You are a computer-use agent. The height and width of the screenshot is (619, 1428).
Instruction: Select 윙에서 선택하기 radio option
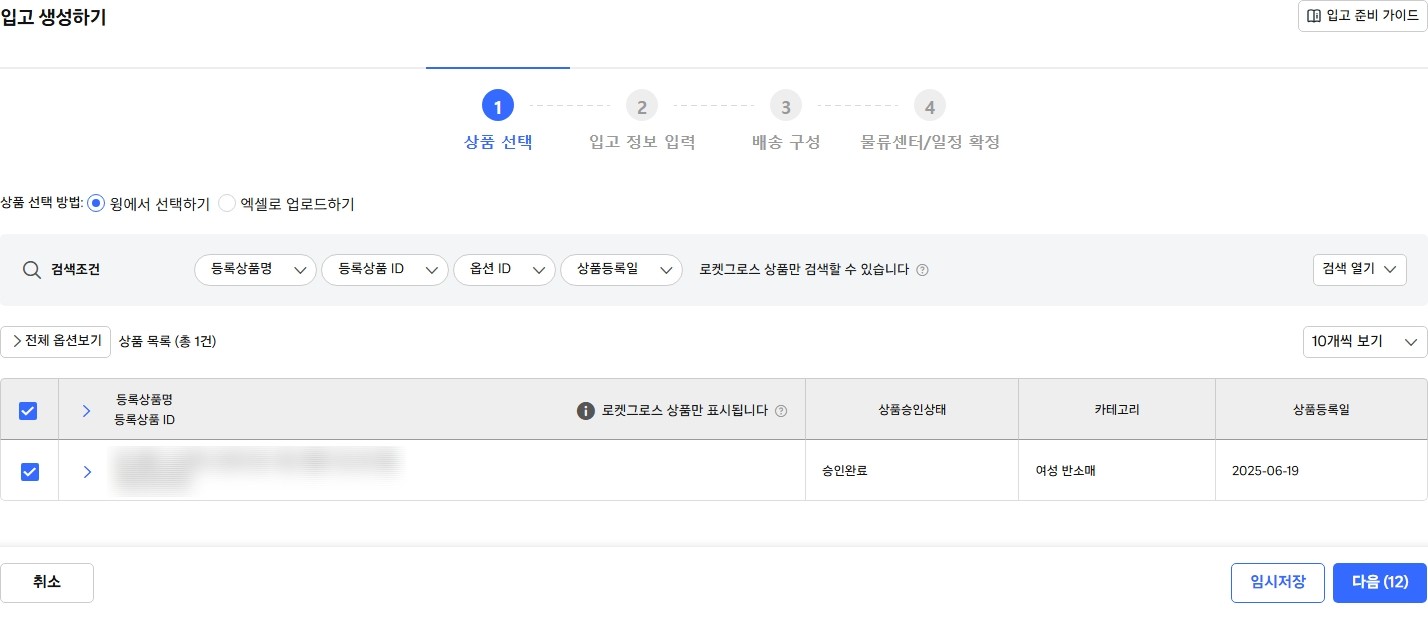point(97,204)
